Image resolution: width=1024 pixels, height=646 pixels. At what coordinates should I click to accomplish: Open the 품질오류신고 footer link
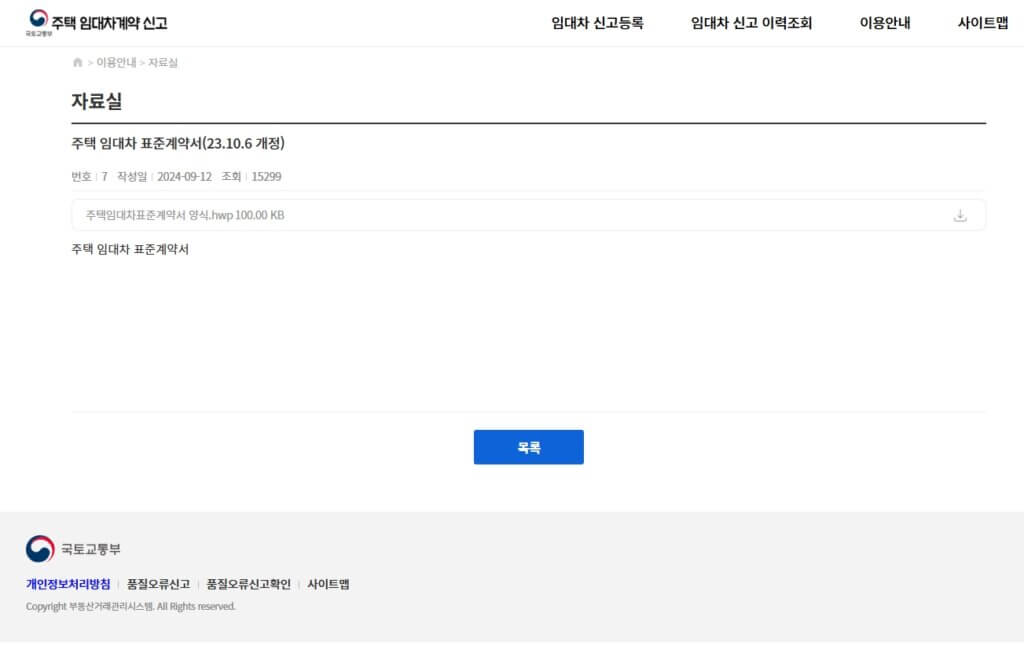(158, 584)
